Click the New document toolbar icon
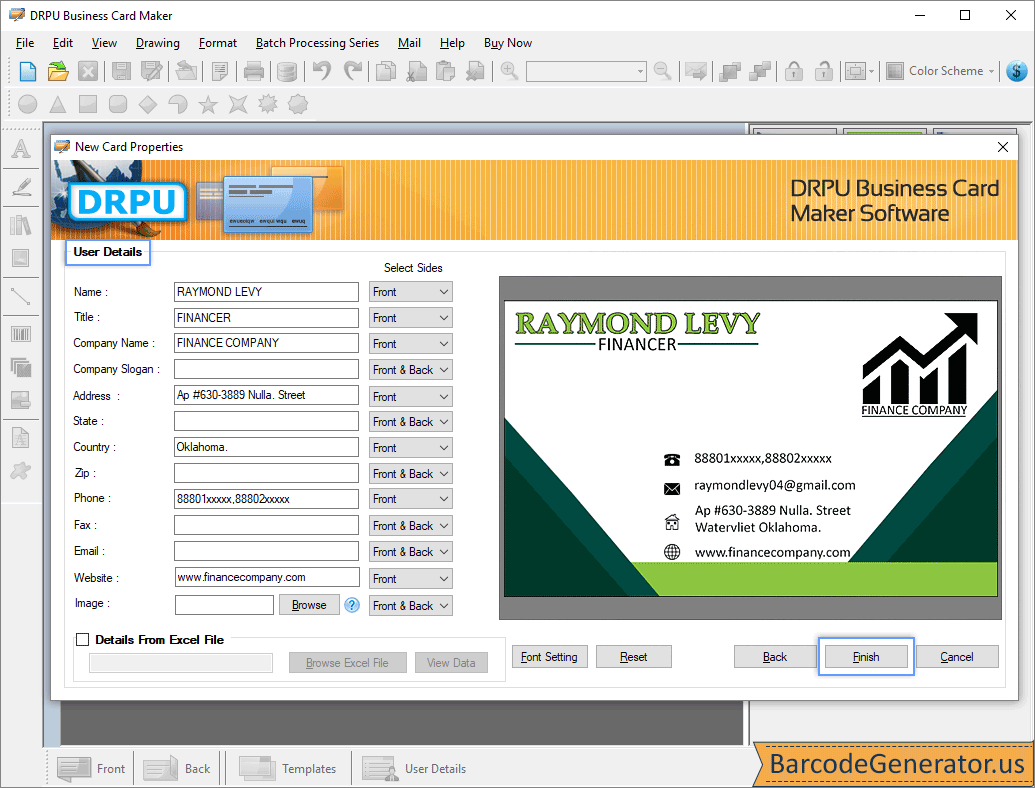 (28, 71)
